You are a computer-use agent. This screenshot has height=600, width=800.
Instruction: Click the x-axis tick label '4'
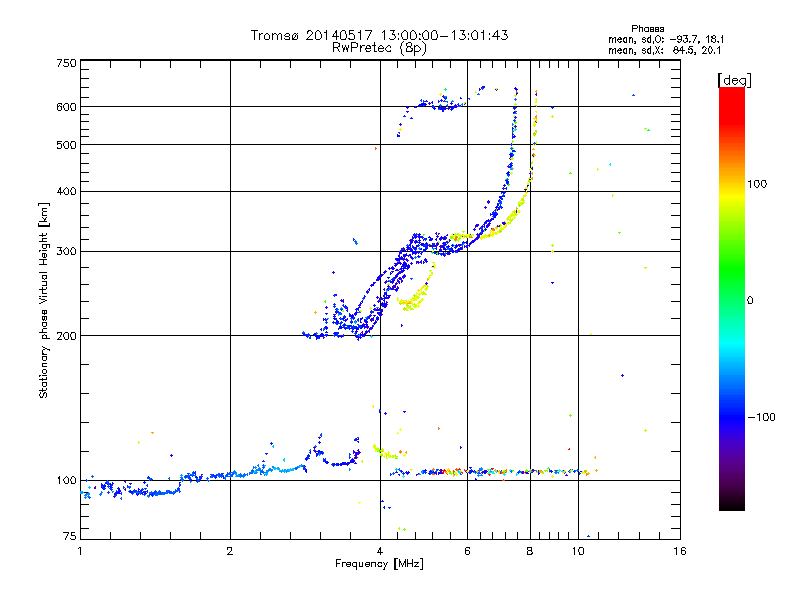point(380,551)
